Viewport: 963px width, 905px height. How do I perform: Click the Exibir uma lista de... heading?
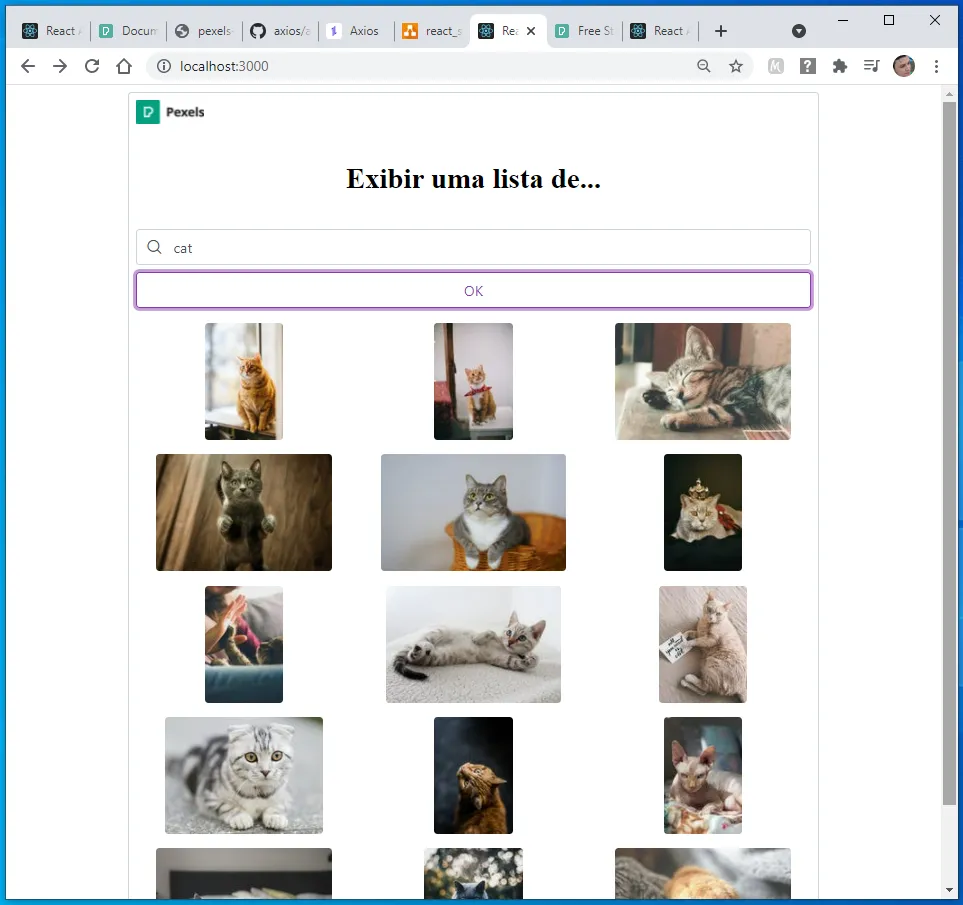point(474,179)
